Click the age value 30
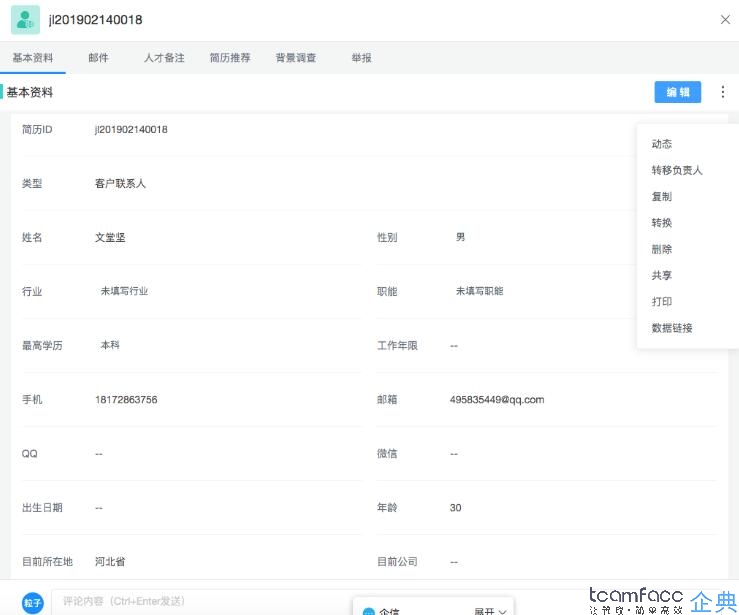The width and height of the screenshot is (739, 615). (x=455, y=508)
